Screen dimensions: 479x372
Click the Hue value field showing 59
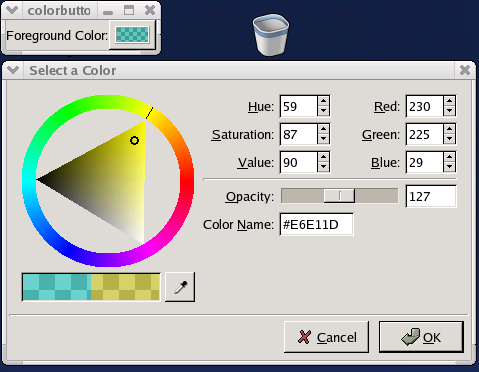click(299, 106)
